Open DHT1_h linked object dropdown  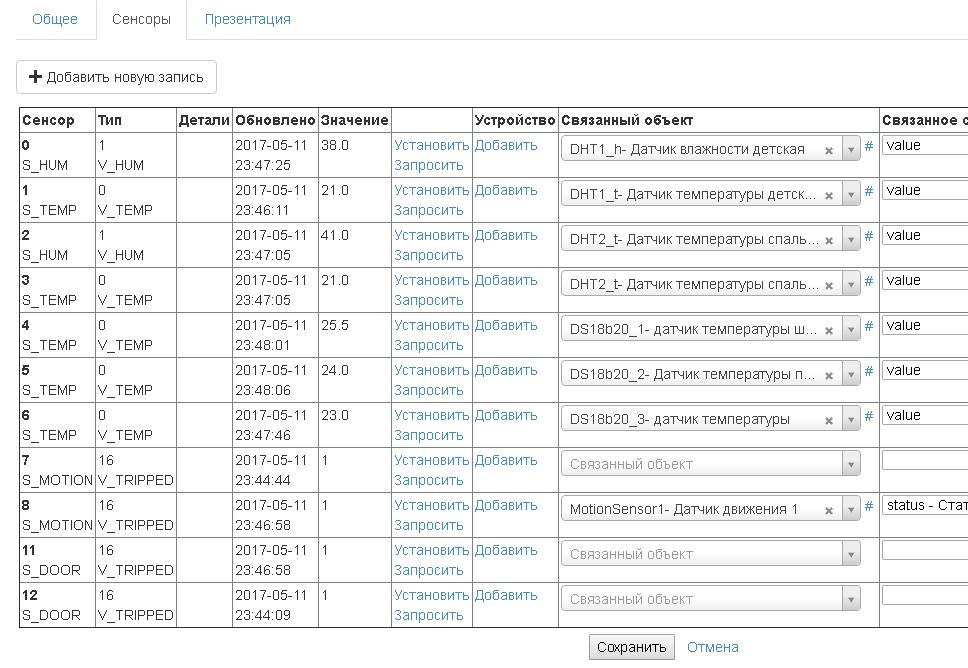[851, 149]
